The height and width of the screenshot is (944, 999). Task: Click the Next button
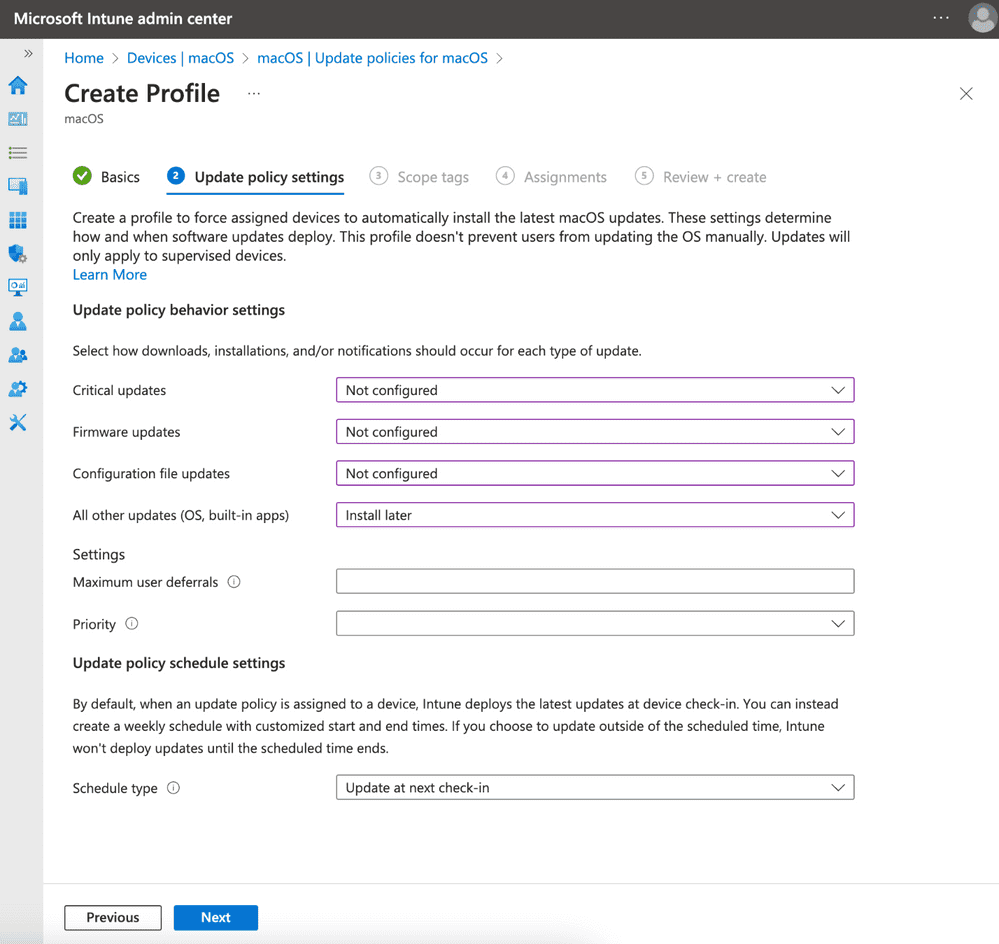pos(215,917)
